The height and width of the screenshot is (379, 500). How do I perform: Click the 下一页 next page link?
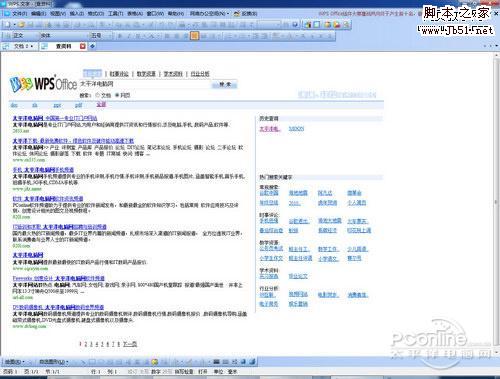coord(130,344)
